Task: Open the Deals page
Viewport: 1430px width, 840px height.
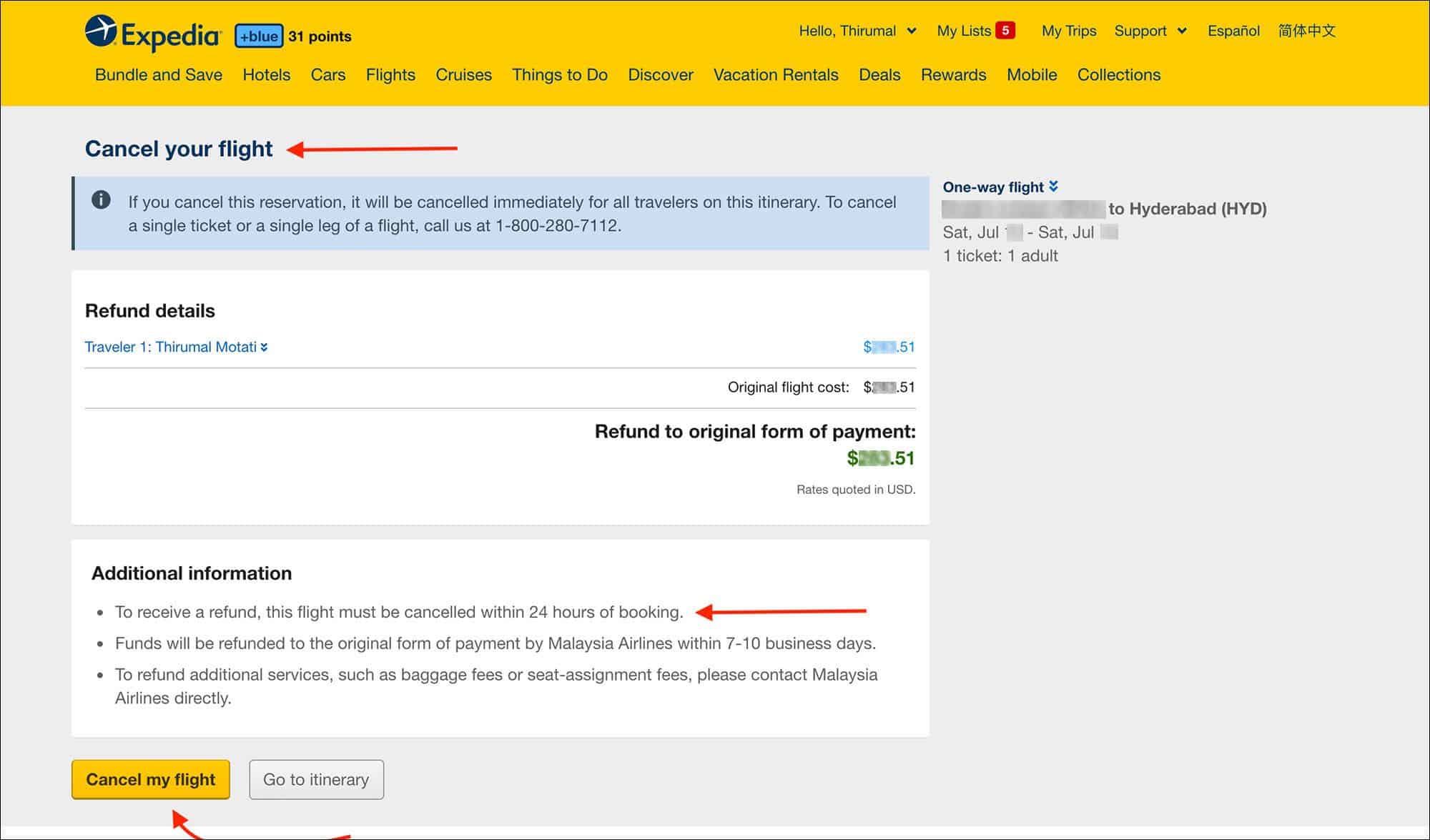Action: 879,75
